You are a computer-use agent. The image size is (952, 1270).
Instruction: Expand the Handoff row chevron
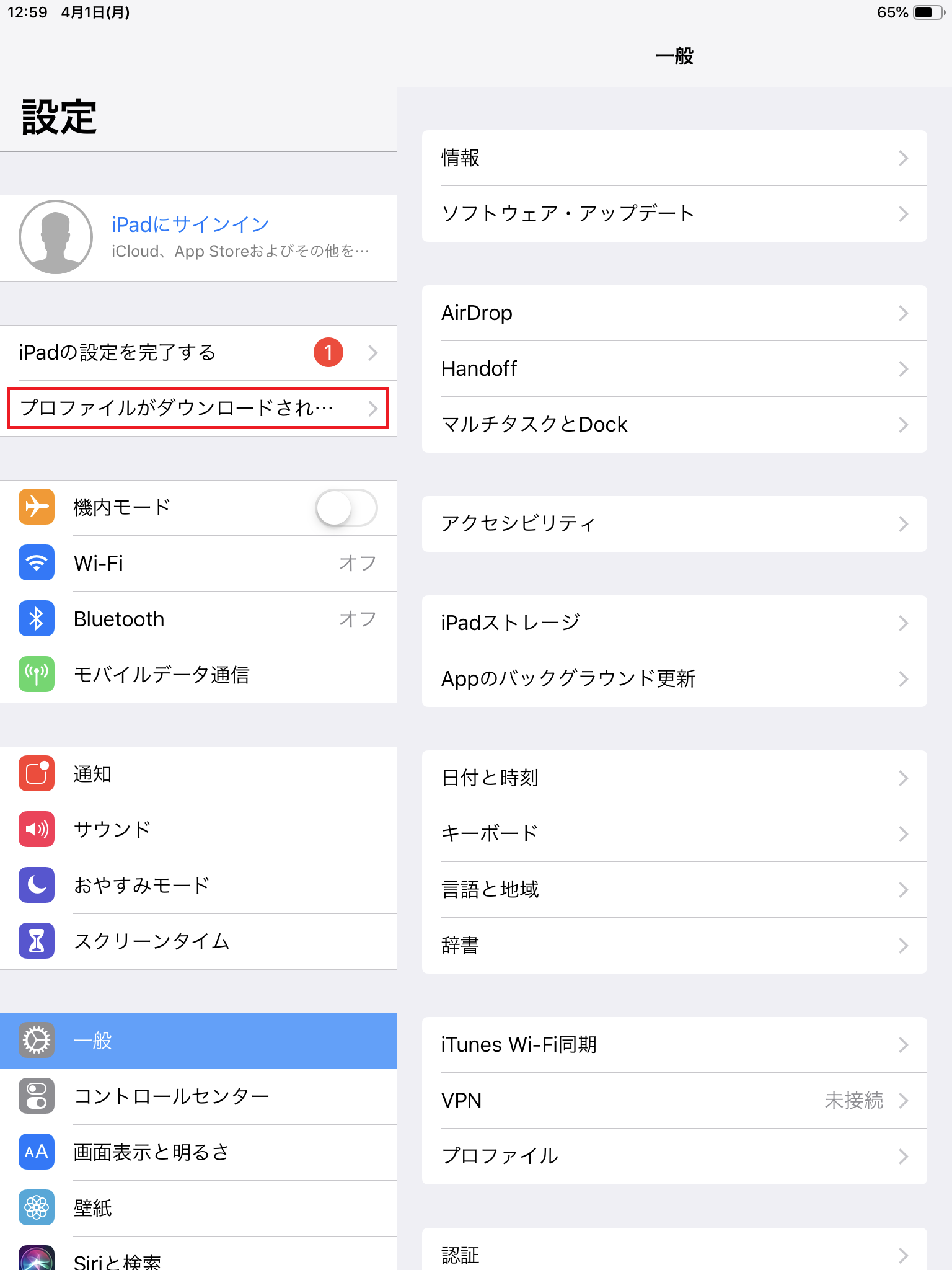click(904, 369)
